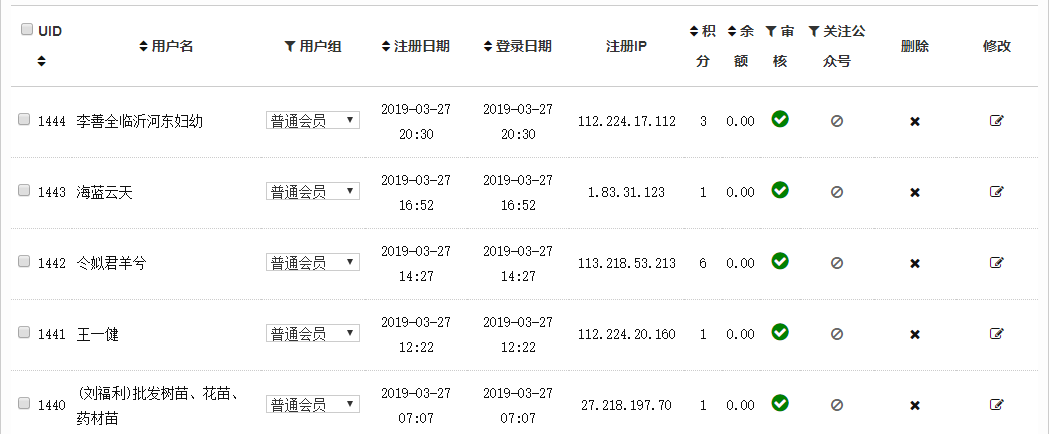The height and width of the screenshot is (434, 1049).
Task: Click the green audit checkmark for user 1442
Action: point(780,261)
